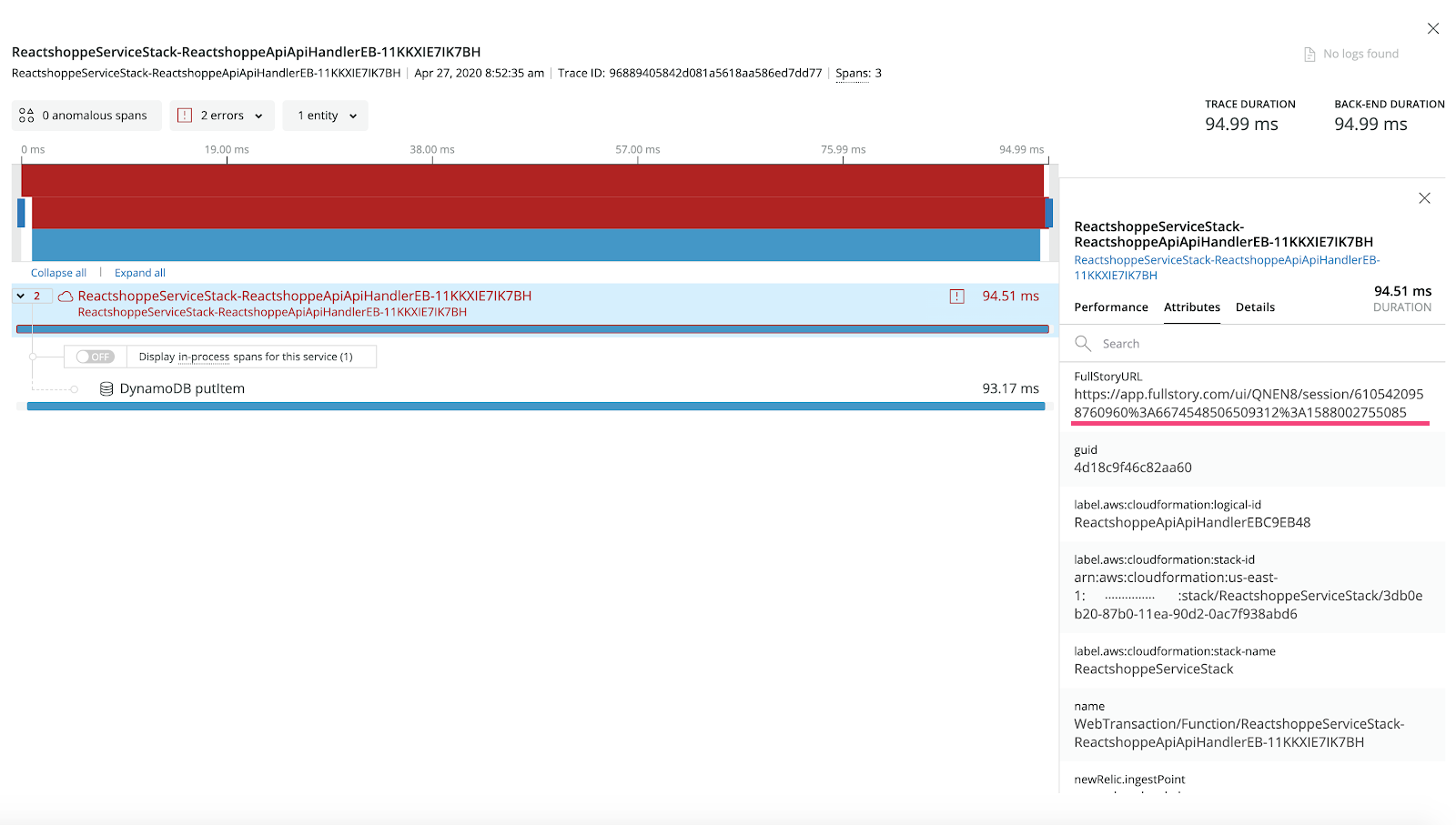Click the Collapse all link
Screen dimensions: 1456x825
coord(58,273)
